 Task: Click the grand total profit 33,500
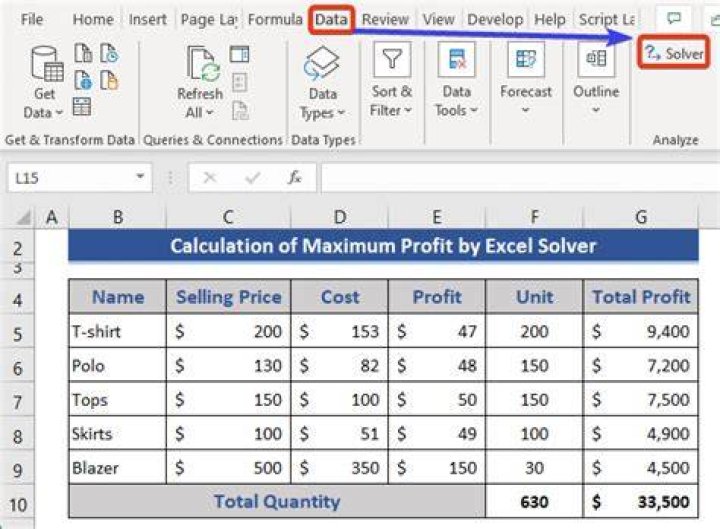click(x=641, y=501)
